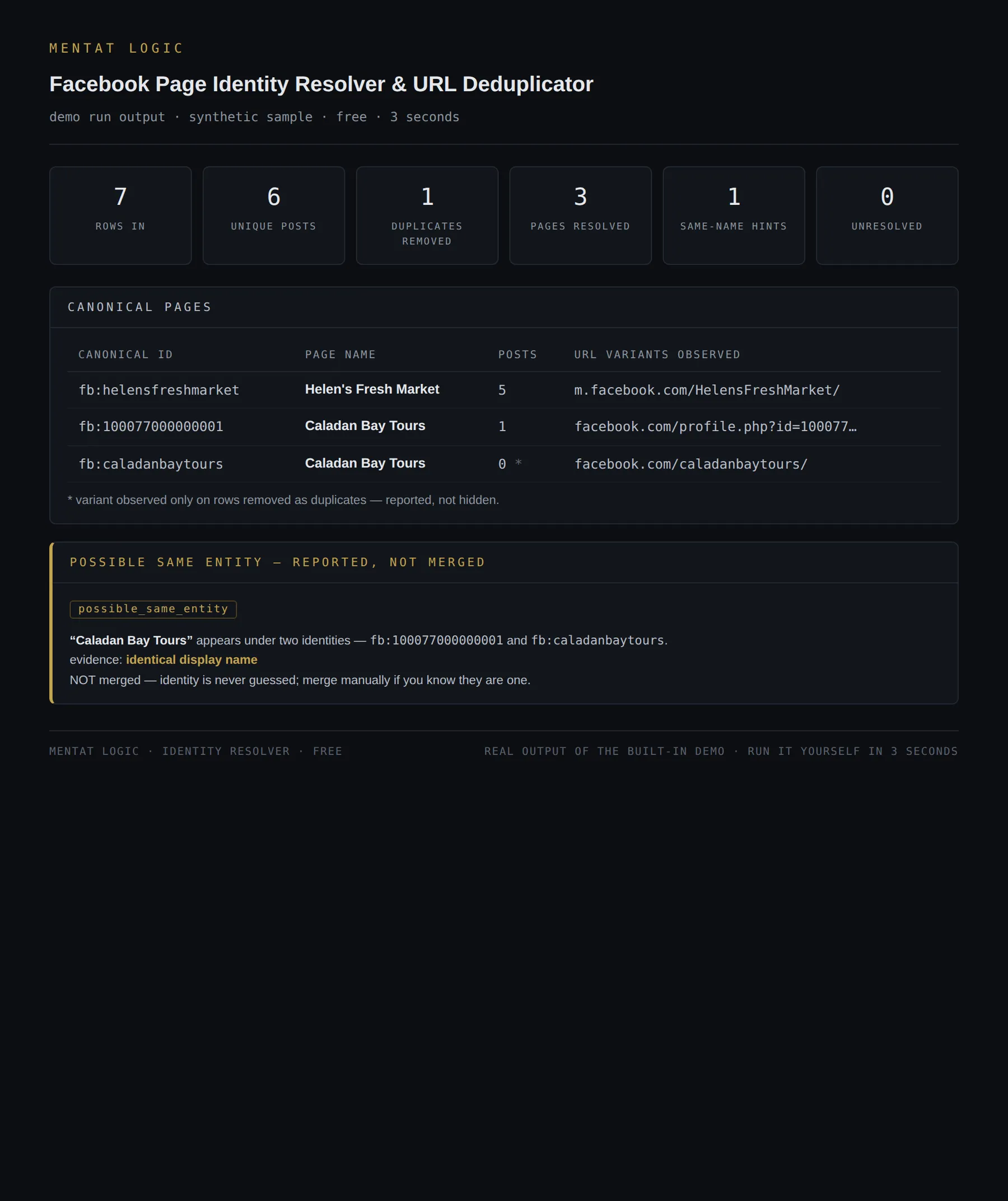Select the facebook.com/caladanbaytours/ URL
Screen dimensions: 1008x1201
click(x=691, y=464)
